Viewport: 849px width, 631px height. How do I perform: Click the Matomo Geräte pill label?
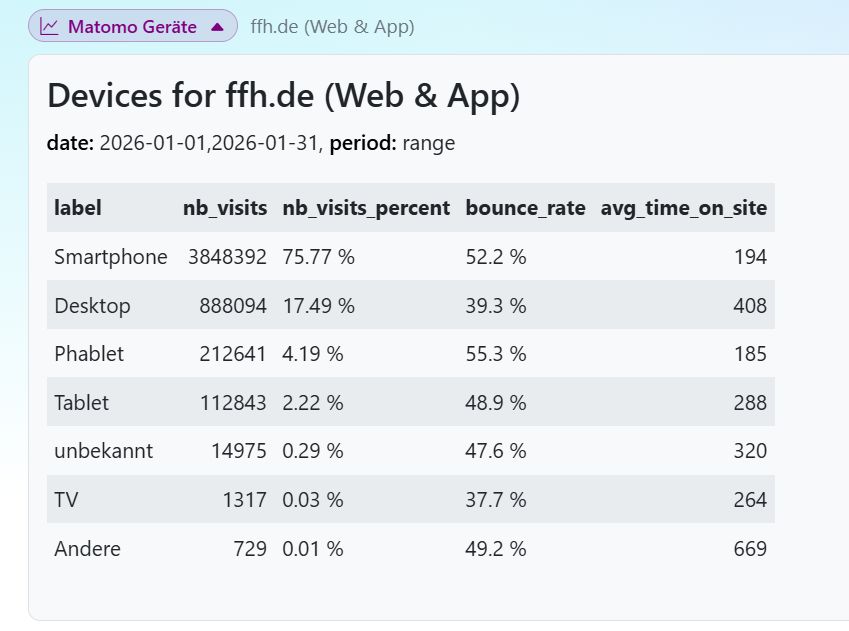[132, 27]
